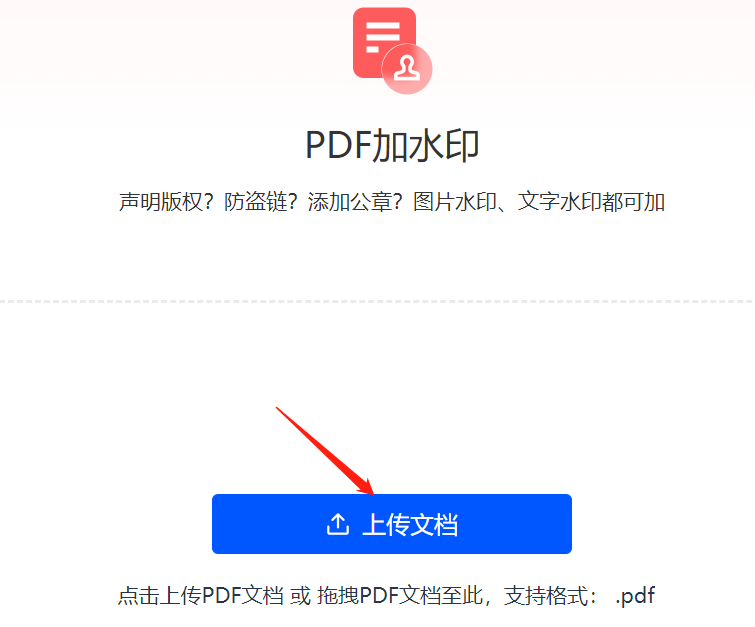Image resolution: width=755 pixels, height=627 pixels.
Task: Click the 声明版权? text
Action: (166, 202)
